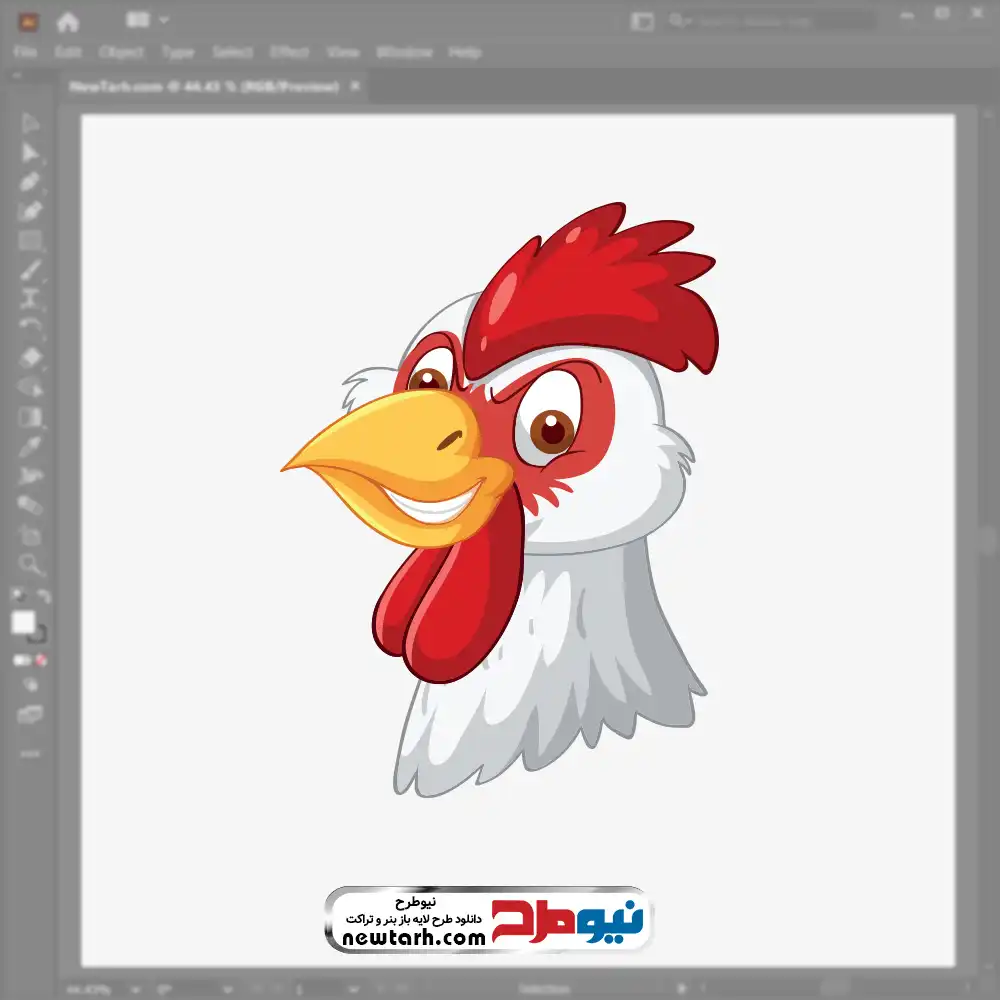Open the File menu
Screen dimensions: 1000x1000
tap(25, 52)
